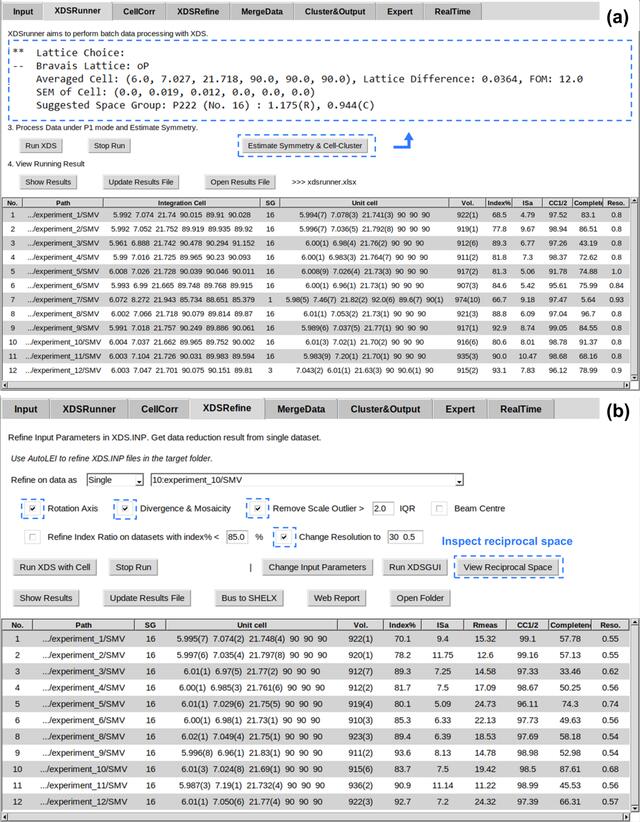The height and width of the screenshot is (822, 640).
Task: Click Unit cell header in panel (b)
Action: point(252,625)
